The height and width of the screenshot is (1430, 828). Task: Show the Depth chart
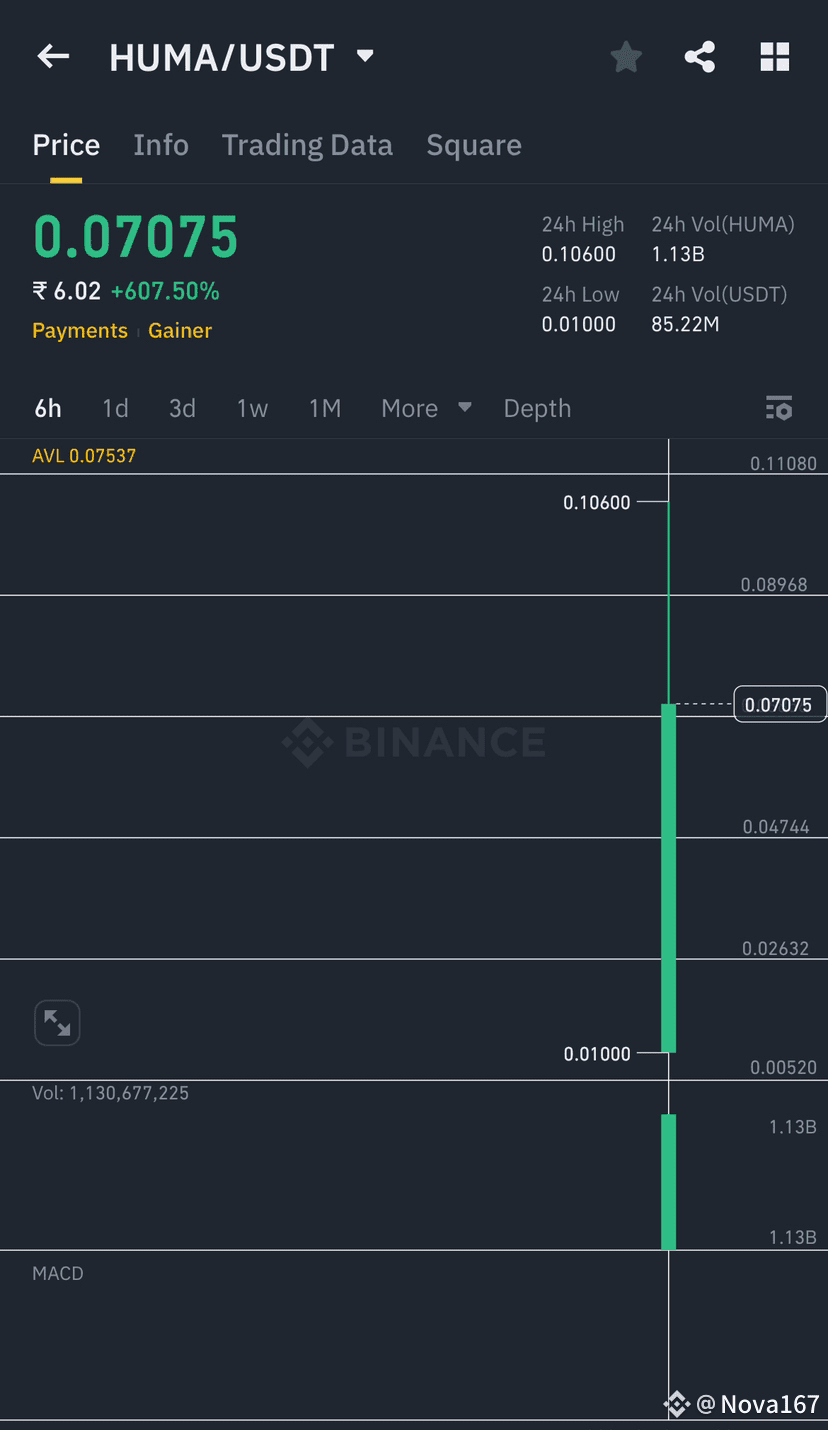[x=537, y=408]
